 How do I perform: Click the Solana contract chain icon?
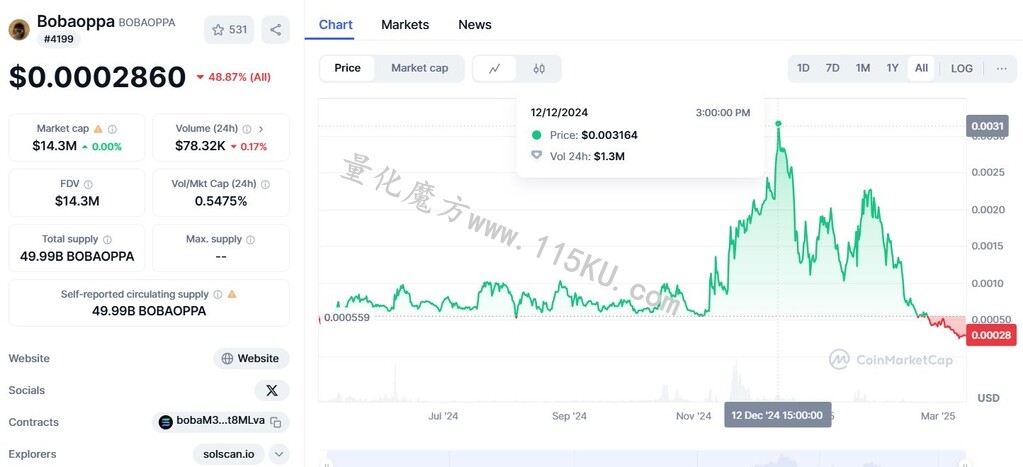pyautogui.click(x=166, y=422)
